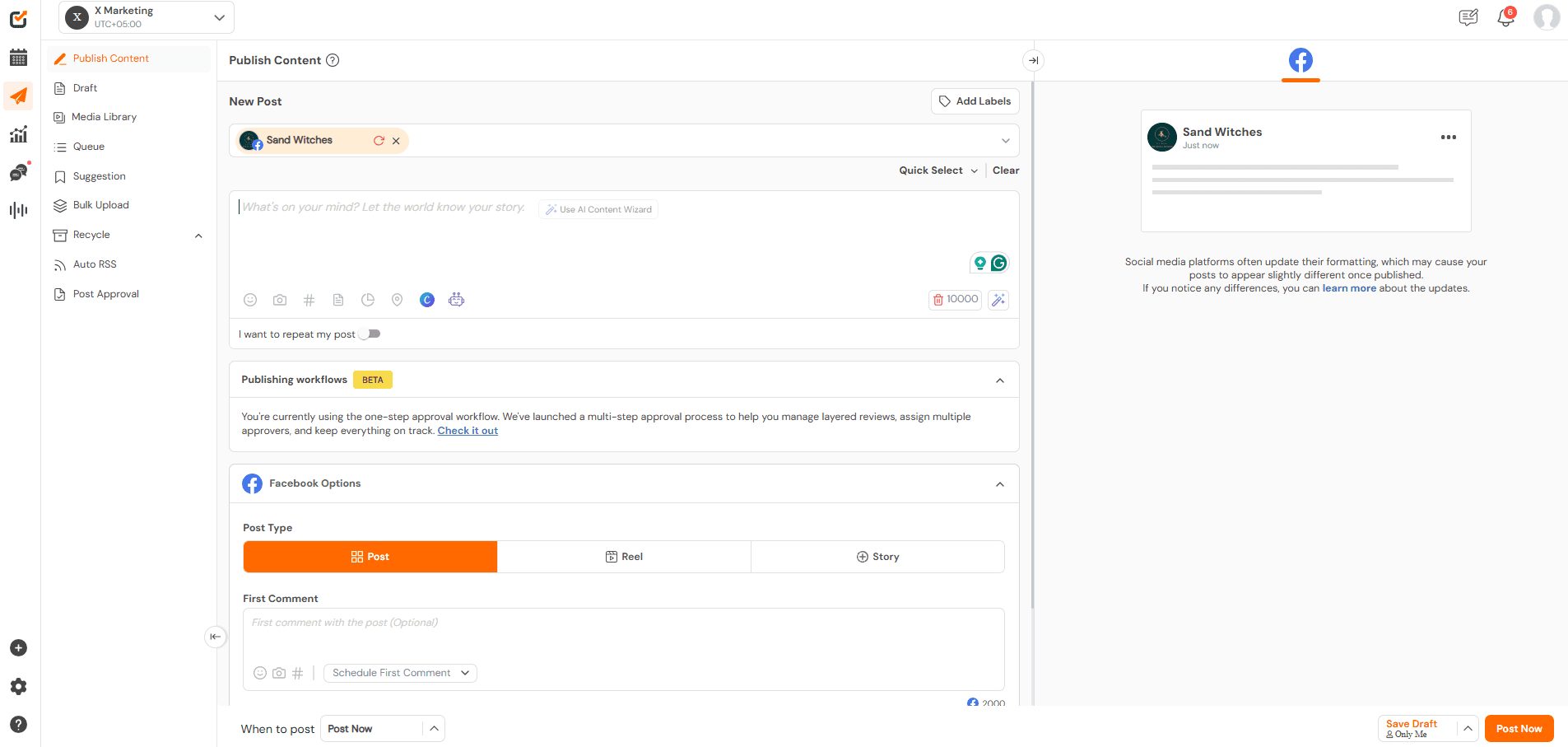Open the Calendar section in the sidebar

pos(18,58)
